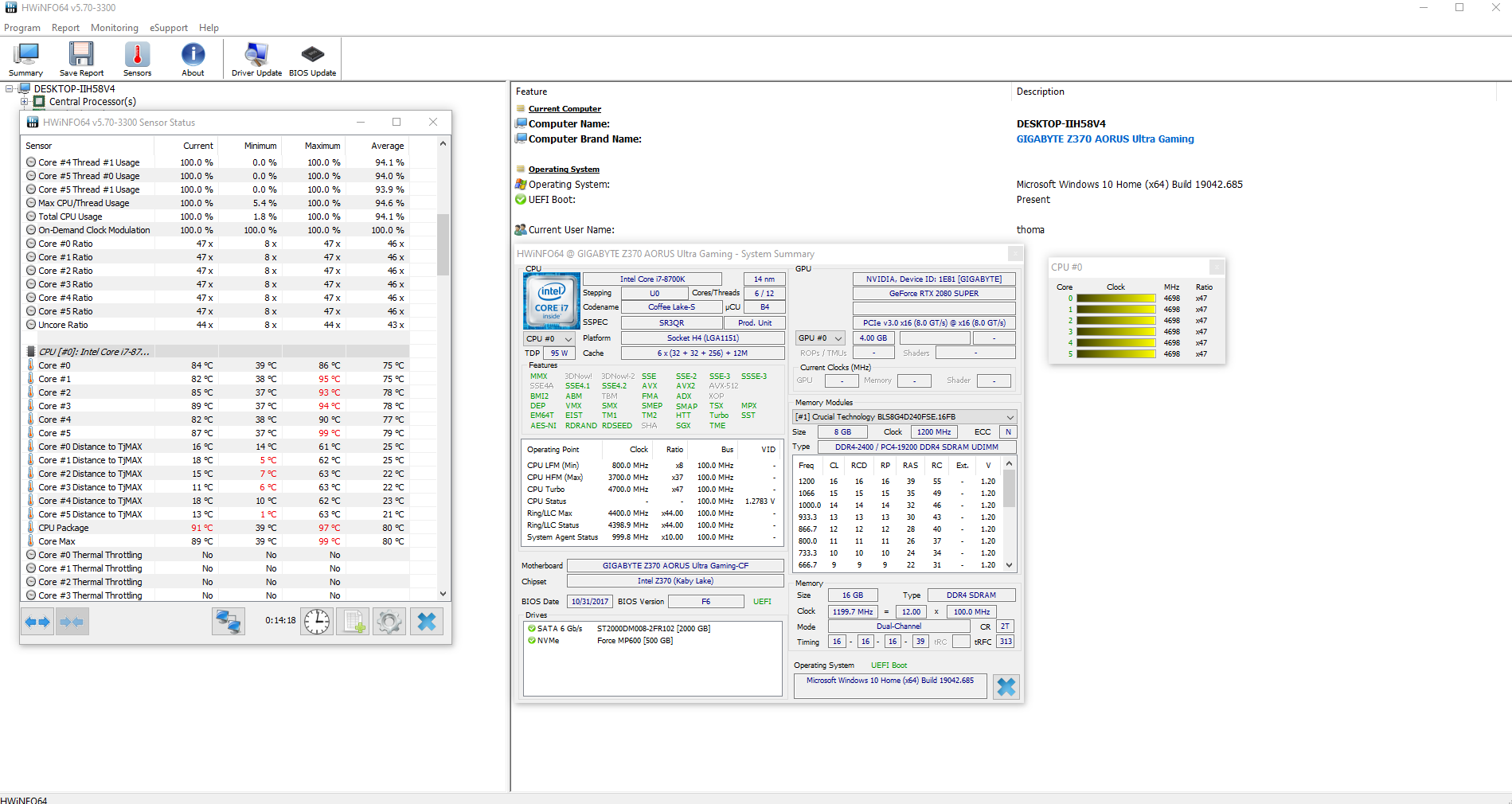Start logging with the sheet-plus icon
Screen dimensions: 1512x804
(354, 622)
